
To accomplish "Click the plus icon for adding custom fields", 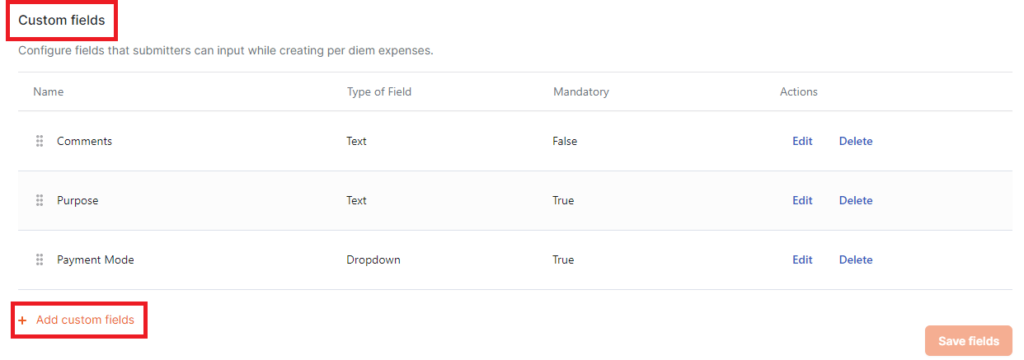I will pos(23,320).
